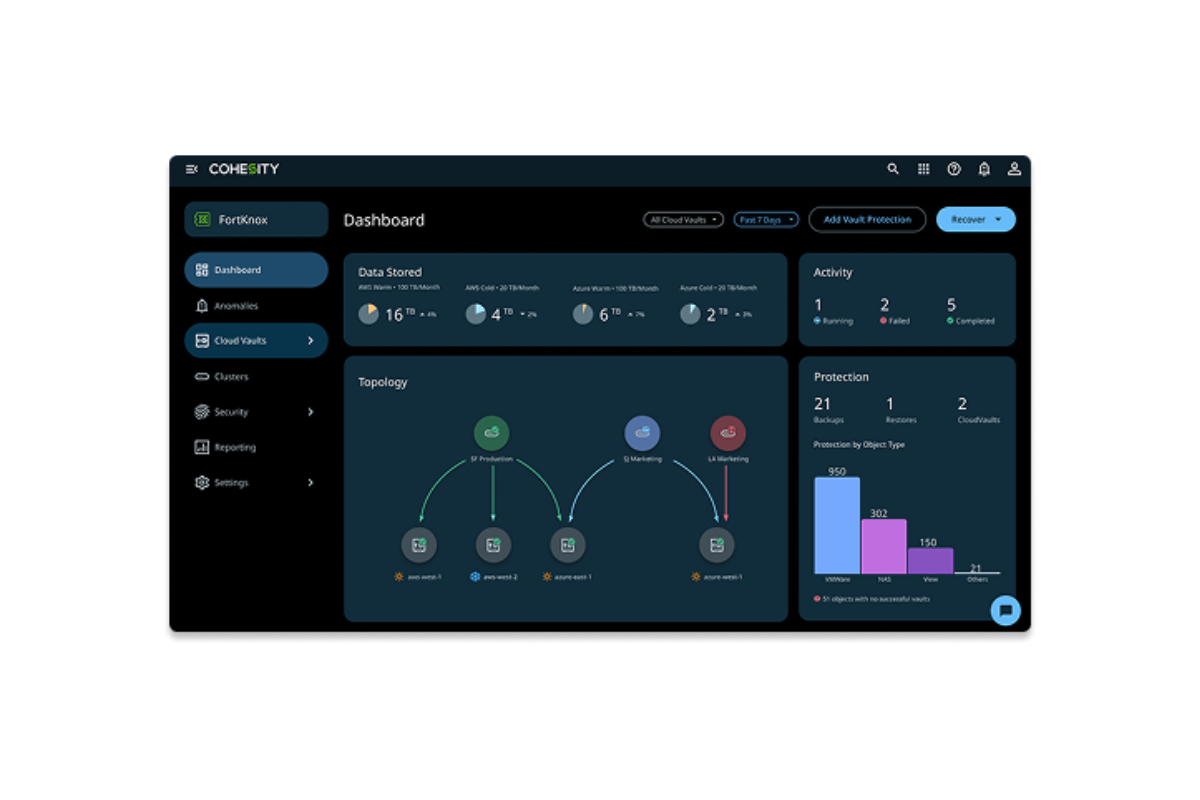View the 5 Completed activities
The width and height of the screenshot is (1200, 800).
point(970,311)
